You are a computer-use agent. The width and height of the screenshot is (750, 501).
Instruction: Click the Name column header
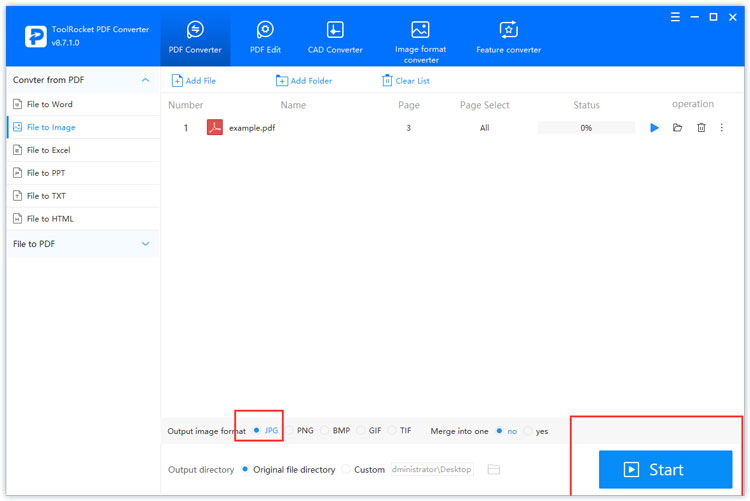[293, 105]
